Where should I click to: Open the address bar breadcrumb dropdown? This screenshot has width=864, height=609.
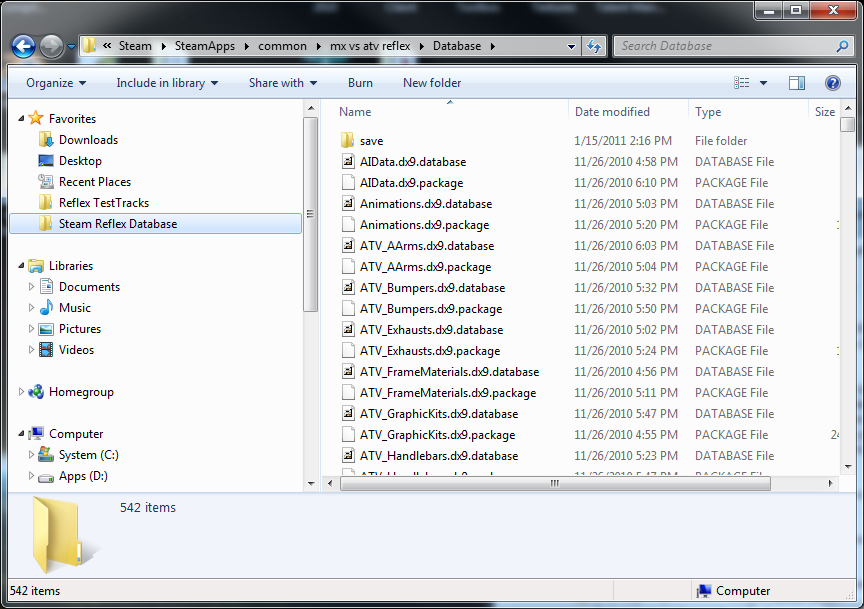coord(573,46)
